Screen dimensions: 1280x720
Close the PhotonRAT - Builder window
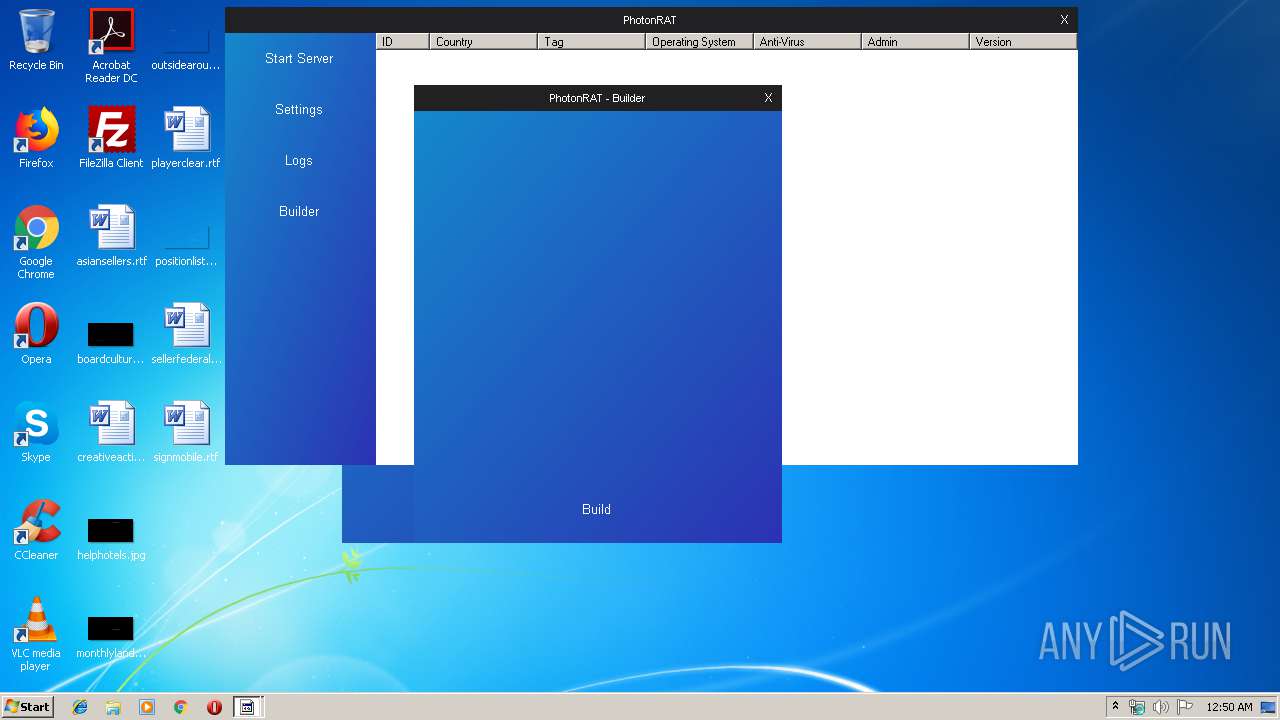(x=768, y=98)
